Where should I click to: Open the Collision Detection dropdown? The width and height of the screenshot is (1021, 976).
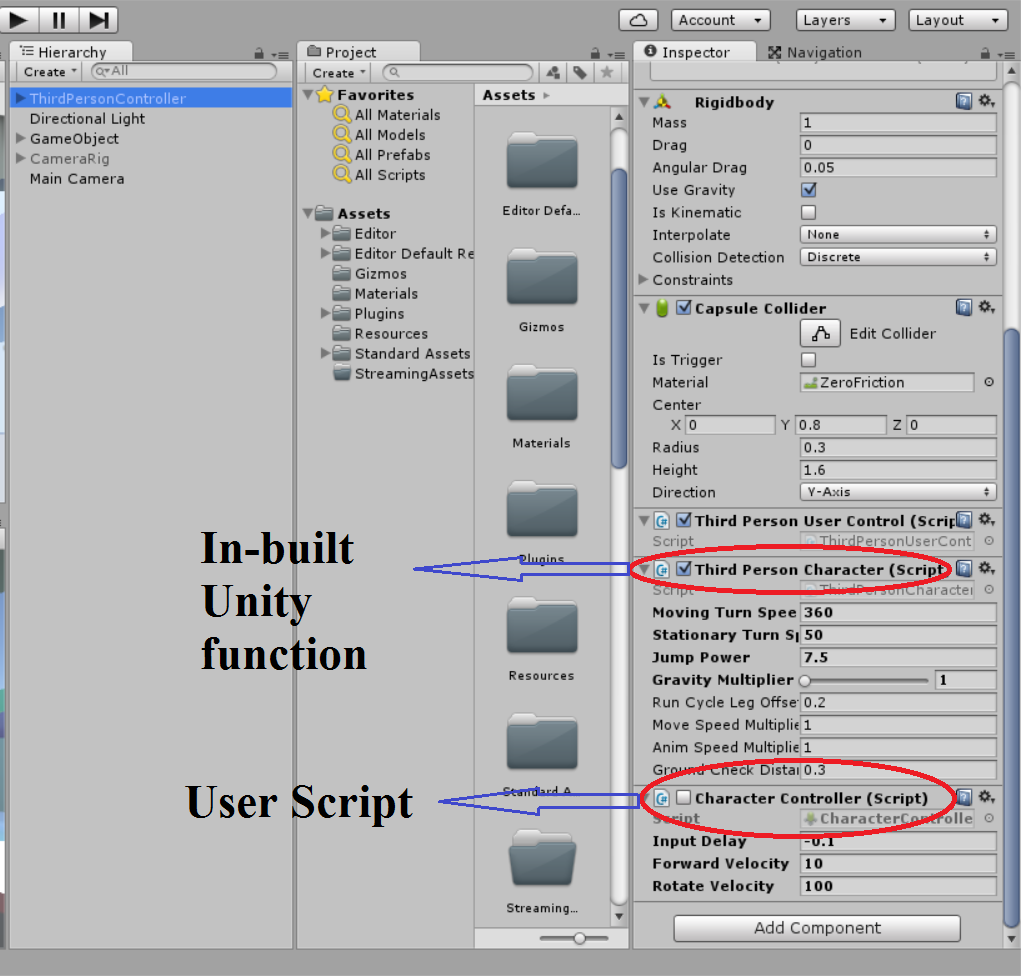pos(897,257)
